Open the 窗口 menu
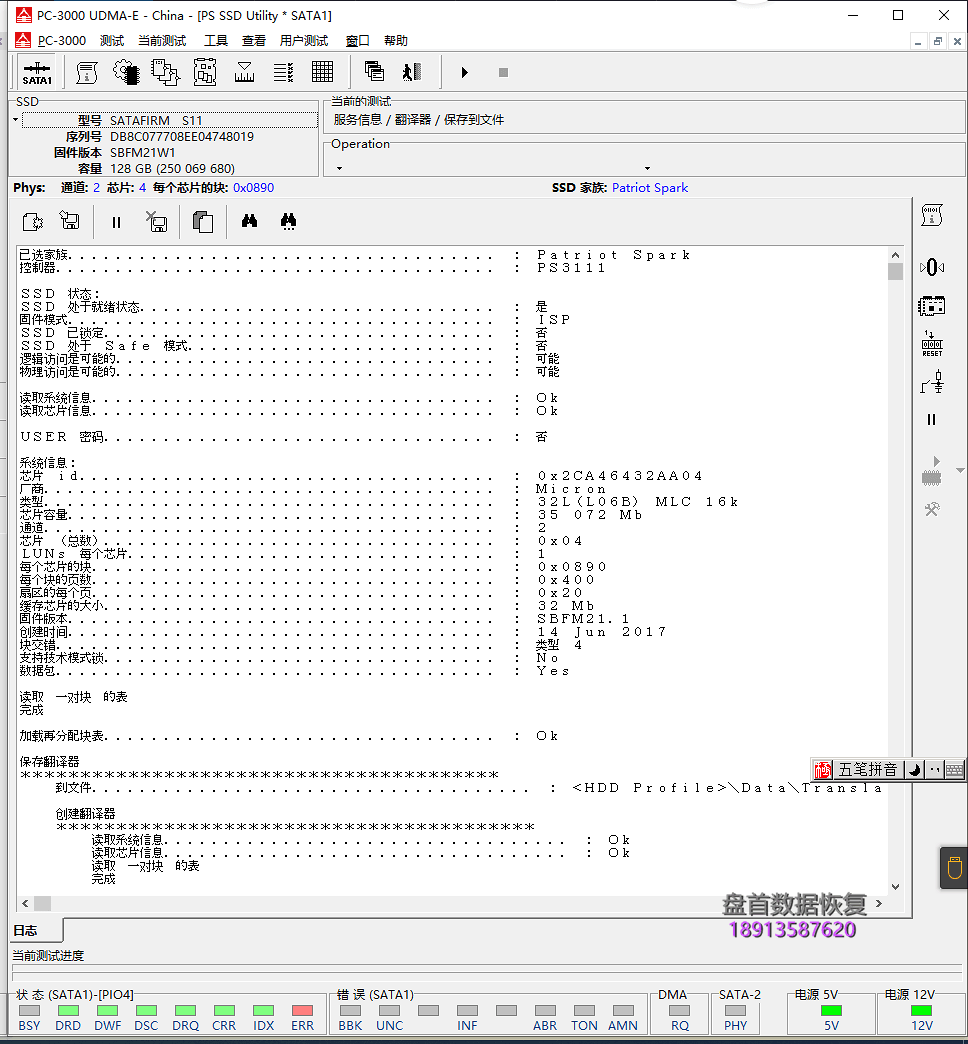Screen dimensions: 968x1044 coord(358,41)
